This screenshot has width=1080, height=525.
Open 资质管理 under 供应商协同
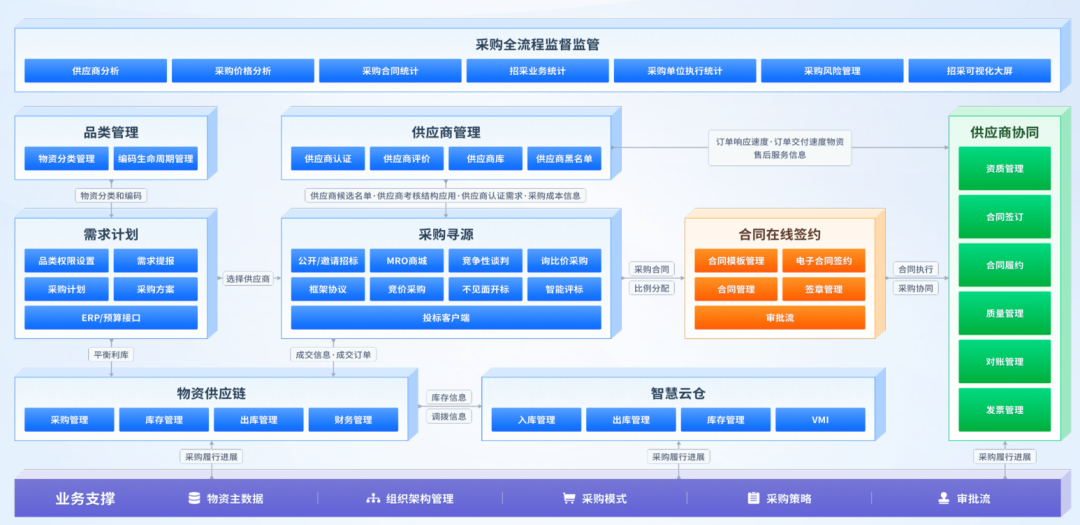coord(1004,168)
